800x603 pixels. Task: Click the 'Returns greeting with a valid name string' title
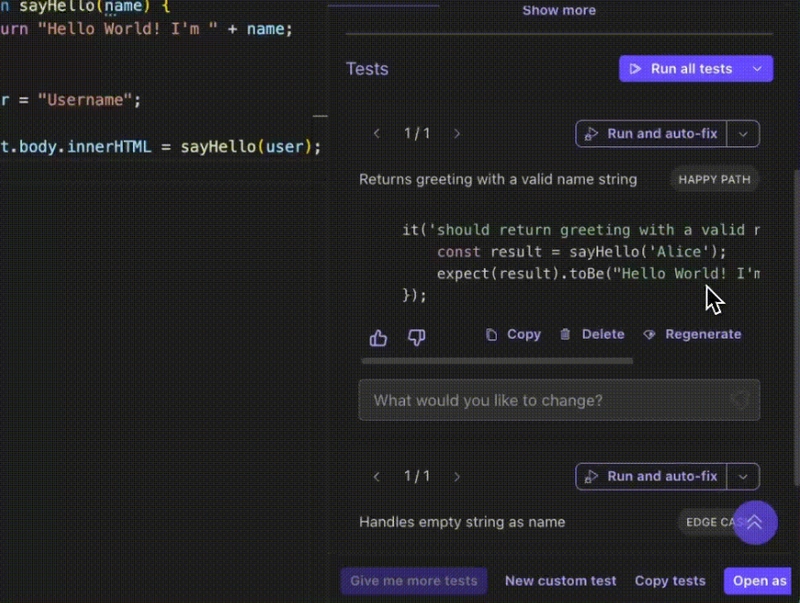498,180
